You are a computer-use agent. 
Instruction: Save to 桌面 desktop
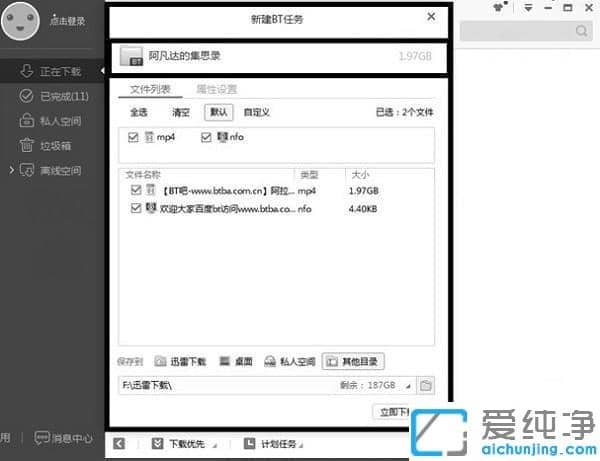236,362
